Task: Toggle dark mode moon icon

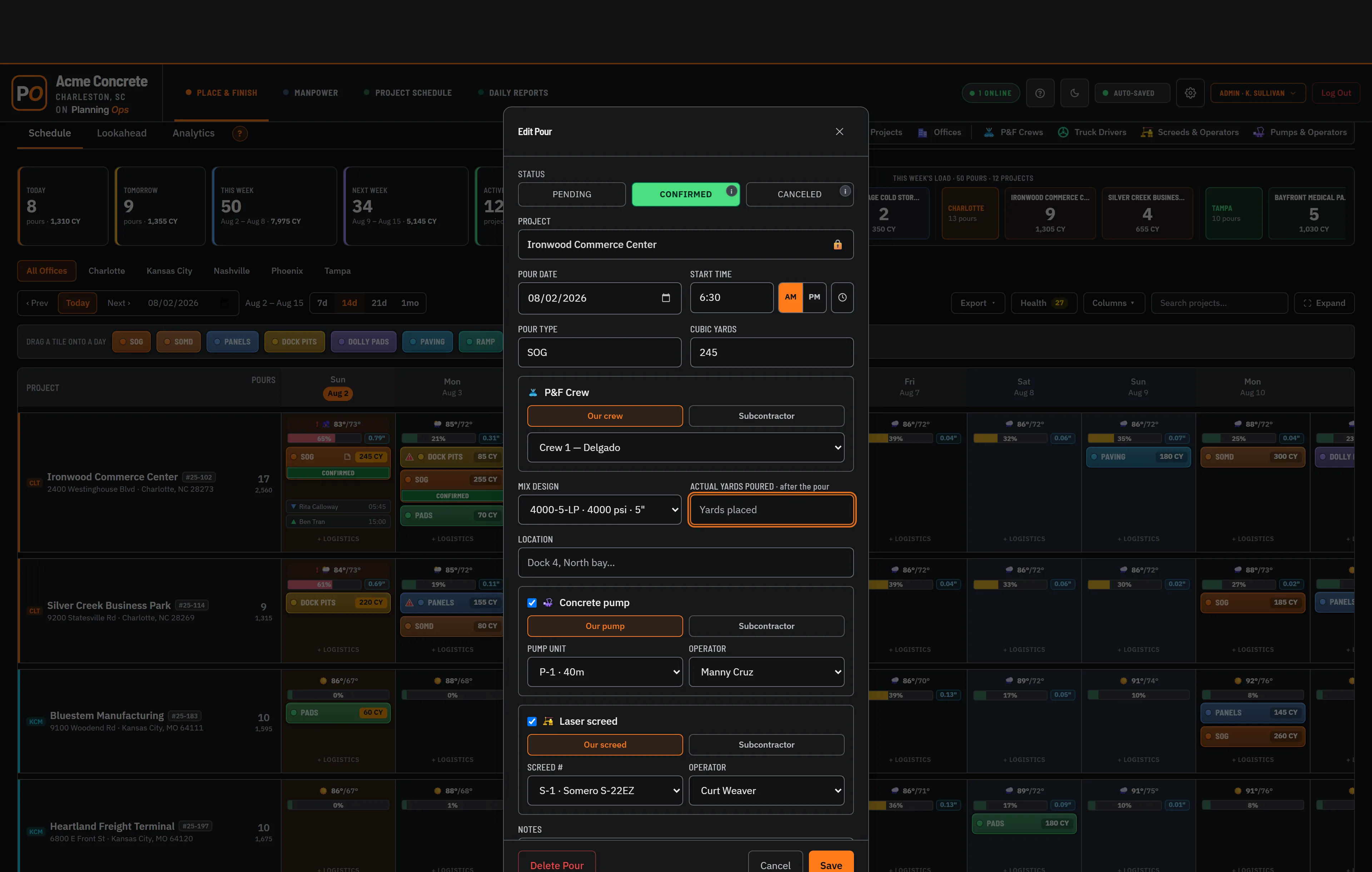Action: click(x=1075, y=93)
